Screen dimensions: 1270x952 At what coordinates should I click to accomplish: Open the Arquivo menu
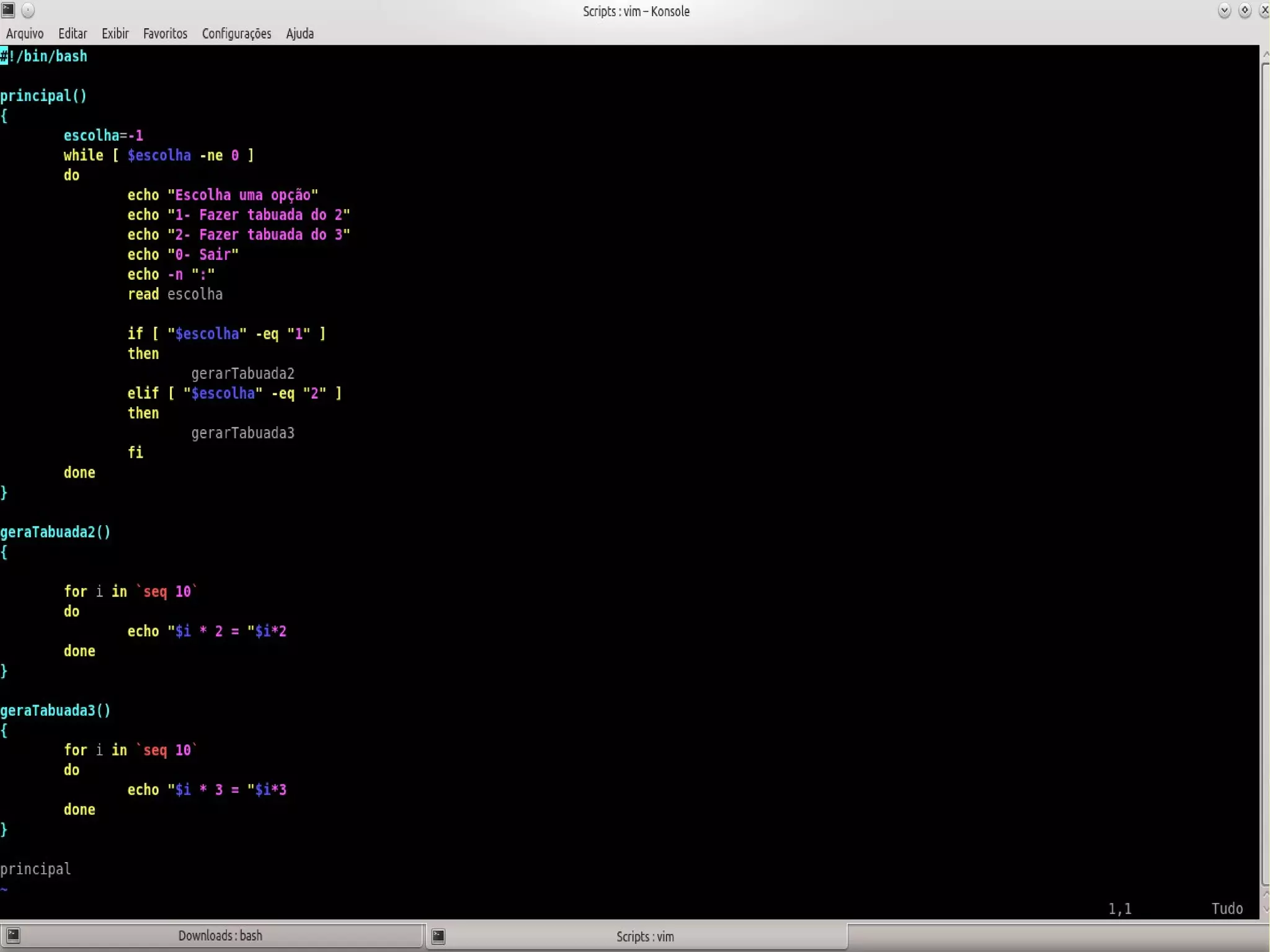[x=25, y=33]
